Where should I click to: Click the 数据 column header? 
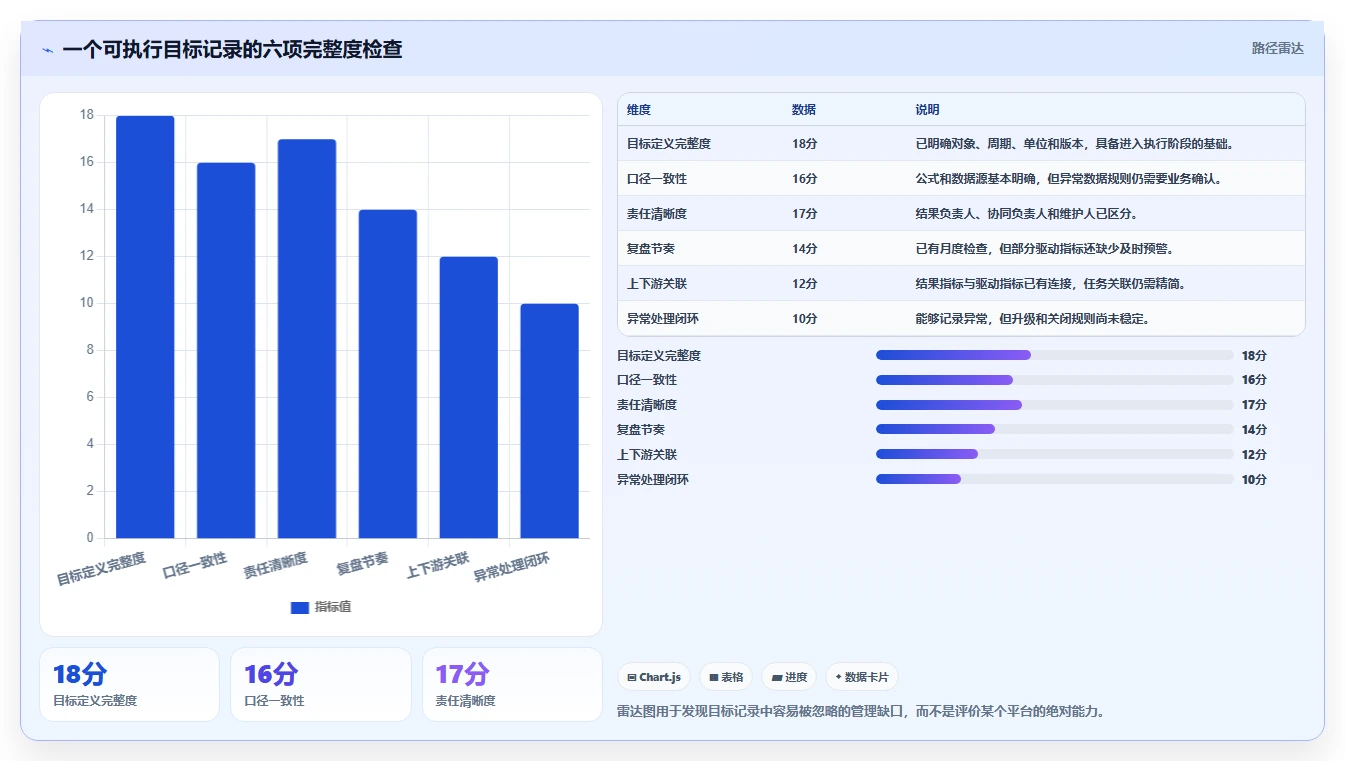click(803, 110)
